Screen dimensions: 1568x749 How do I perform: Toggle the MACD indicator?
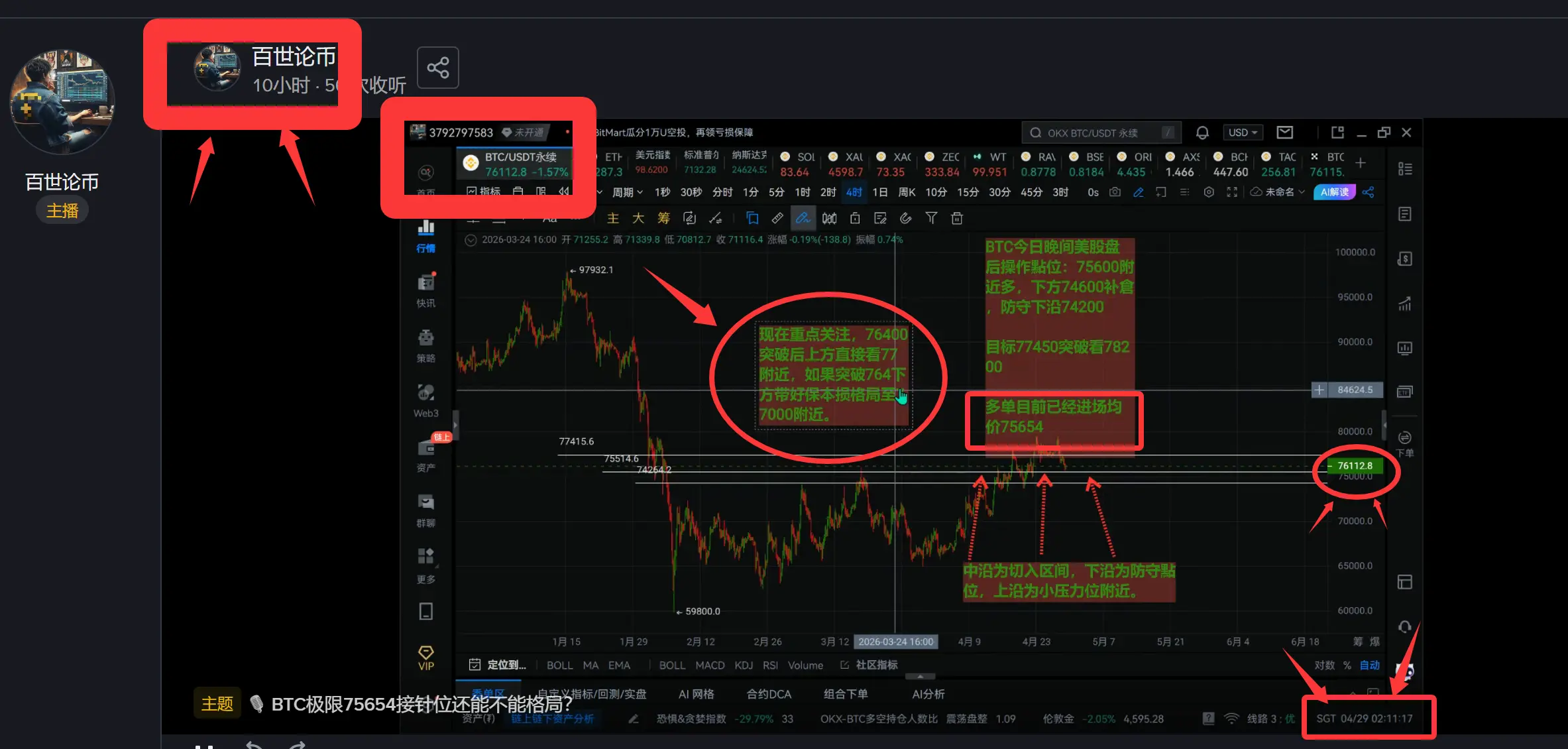[x=710, y=665]
